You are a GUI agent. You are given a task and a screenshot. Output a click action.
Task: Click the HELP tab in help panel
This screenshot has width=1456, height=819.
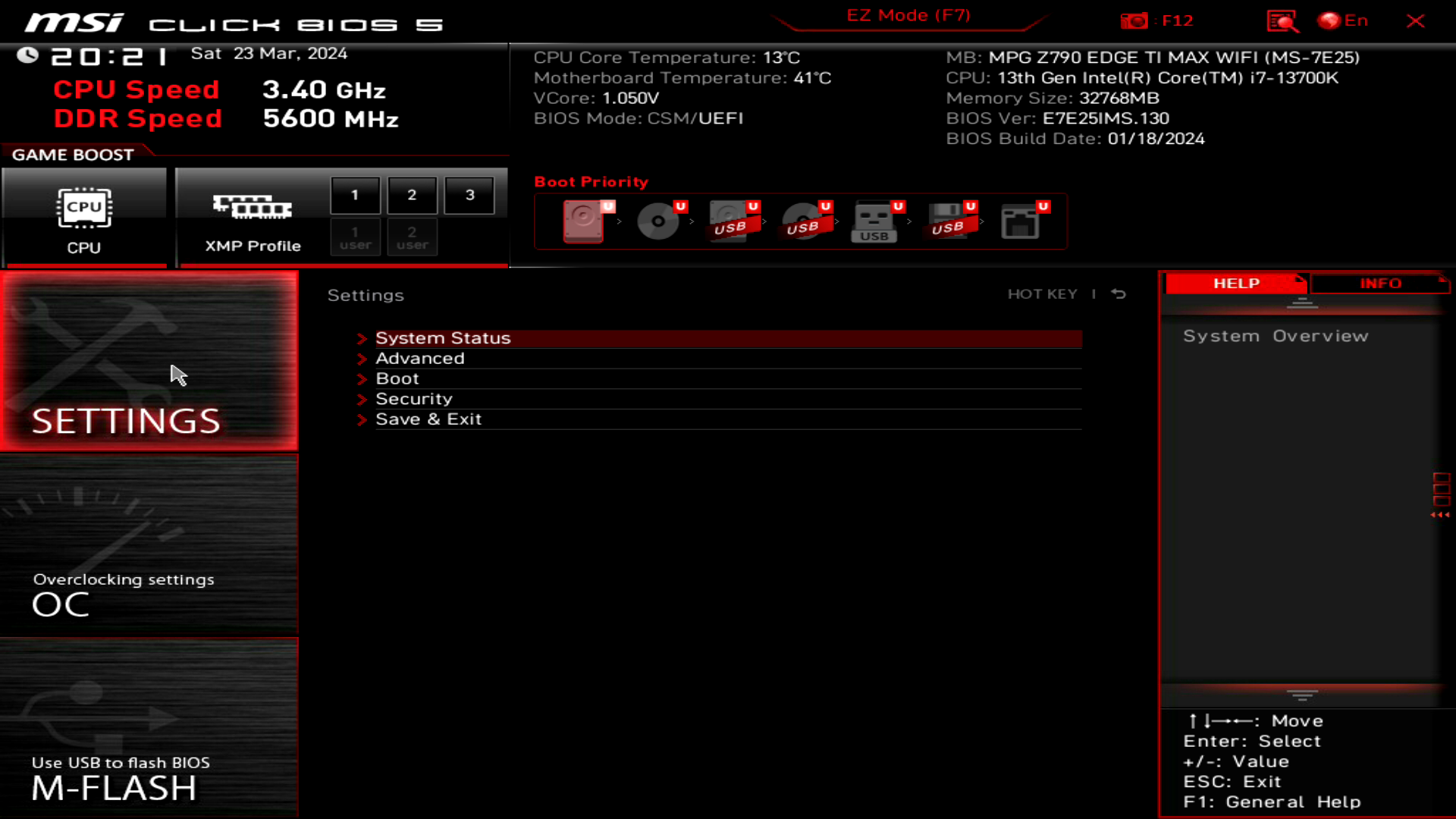1237,283
